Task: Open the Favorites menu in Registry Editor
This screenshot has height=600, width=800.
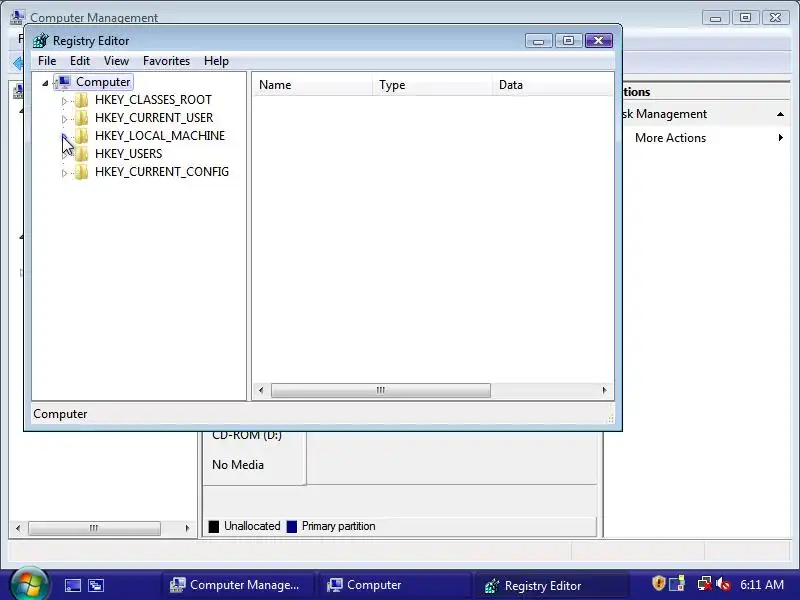Action: (x=166, y=61)
